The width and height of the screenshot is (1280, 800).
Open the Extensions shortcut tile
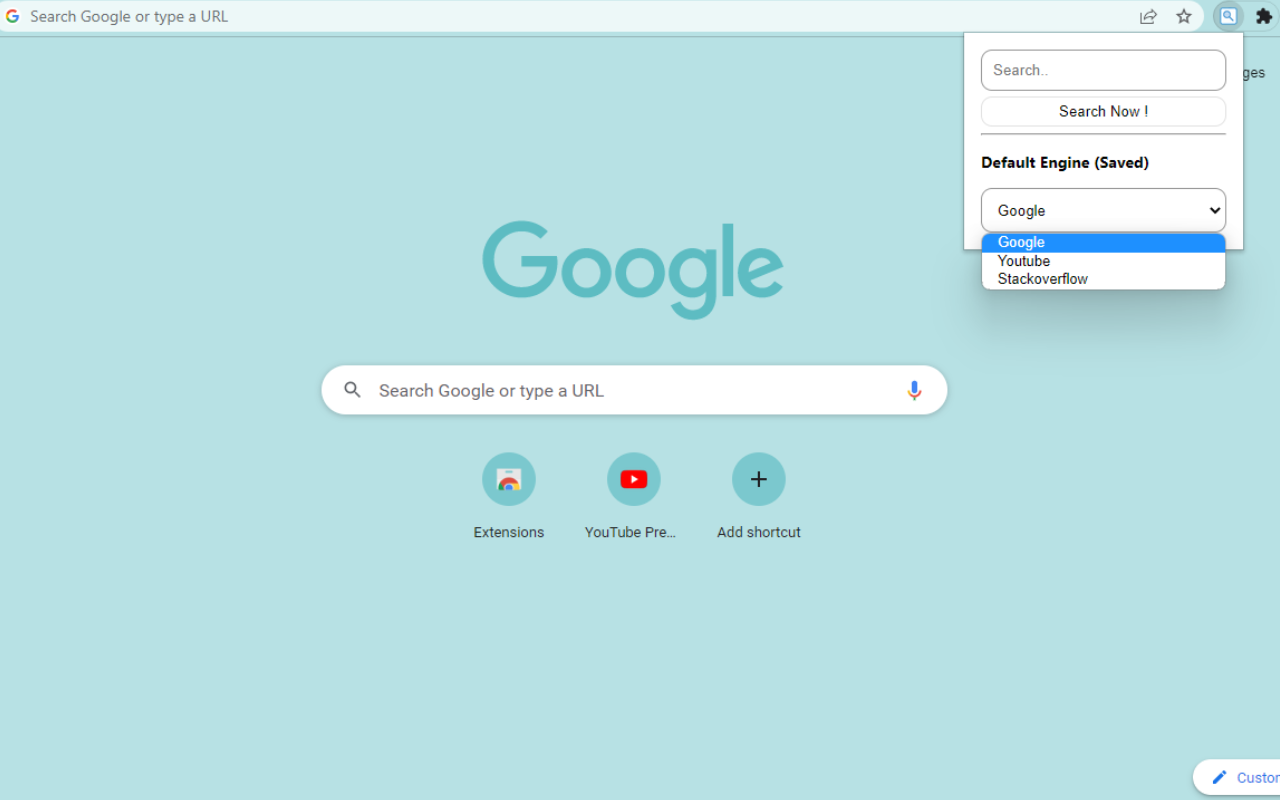point(509,479)
